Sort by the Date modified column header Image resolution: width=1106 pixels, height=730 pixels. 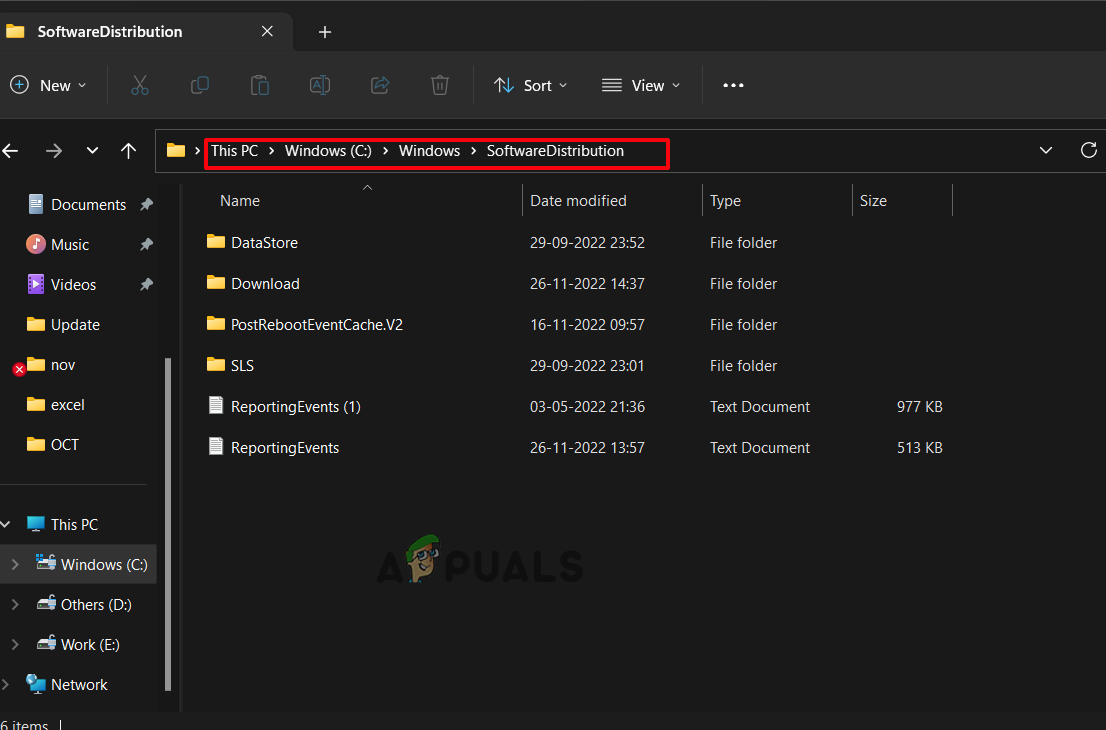coord(578,201)
